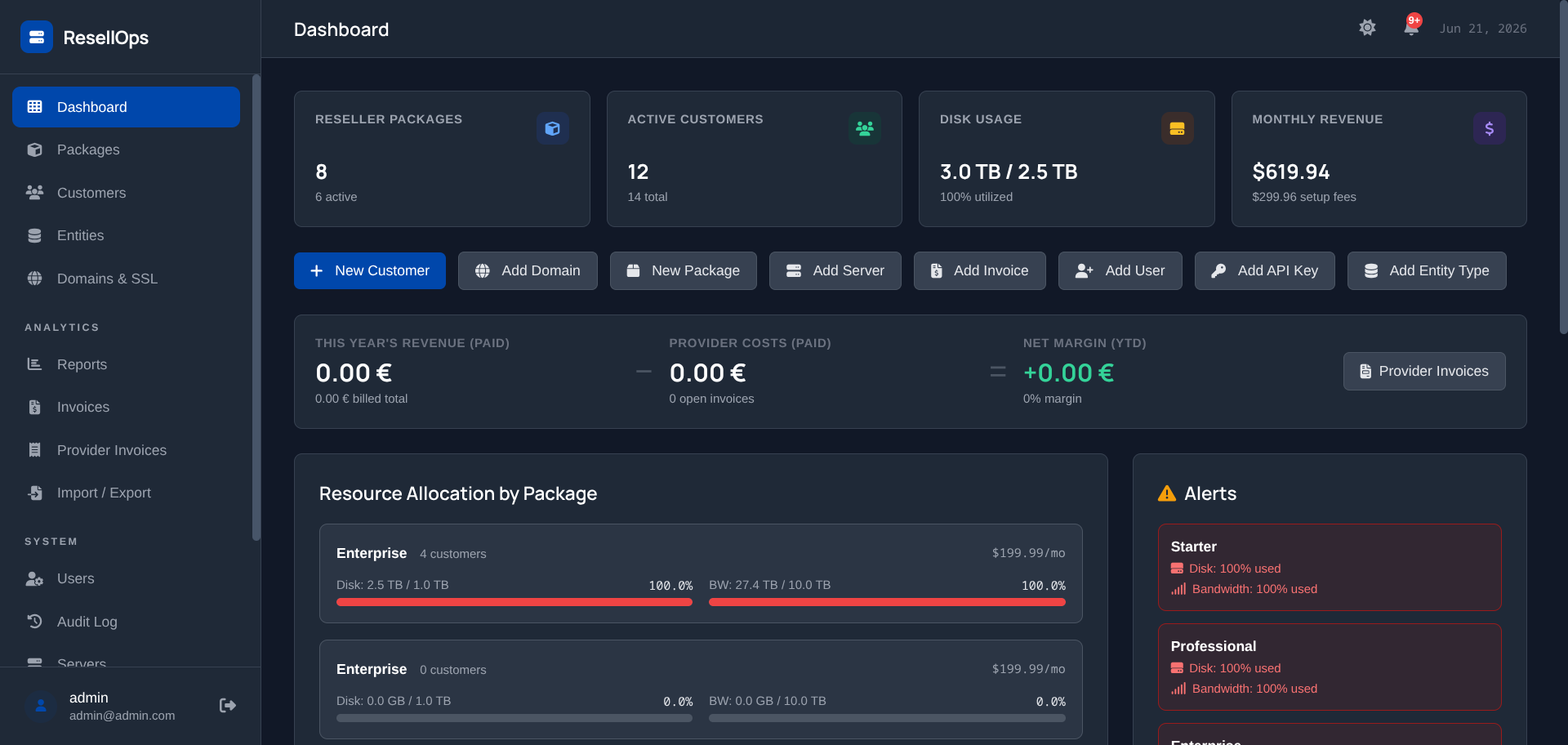The image size is (1568, 745).
Task: Click the Monthly Revenue stat card
Action: click(1379, 158)
